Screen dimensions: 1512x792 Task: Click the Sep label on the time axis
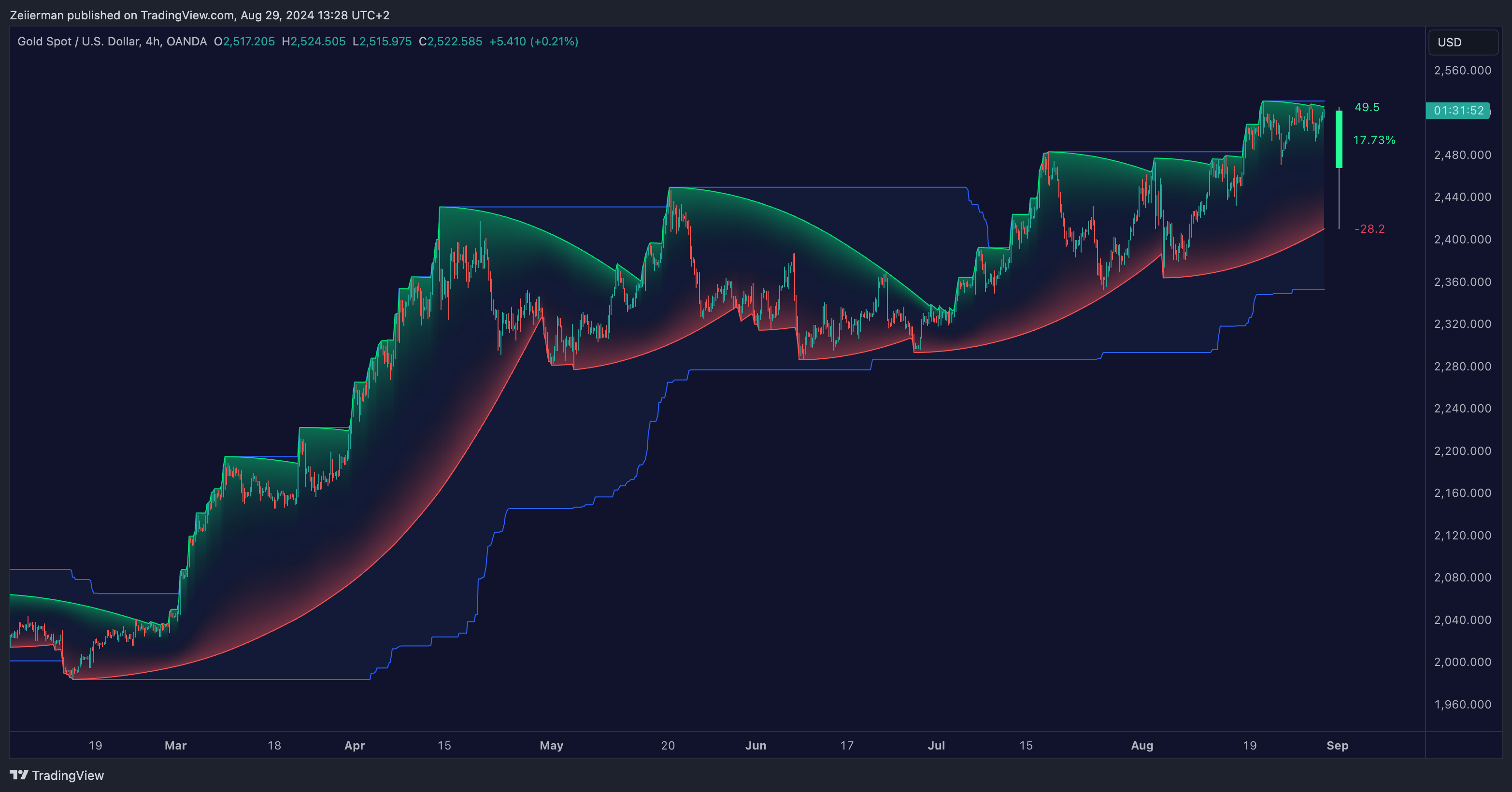(x=1337, y=745)
